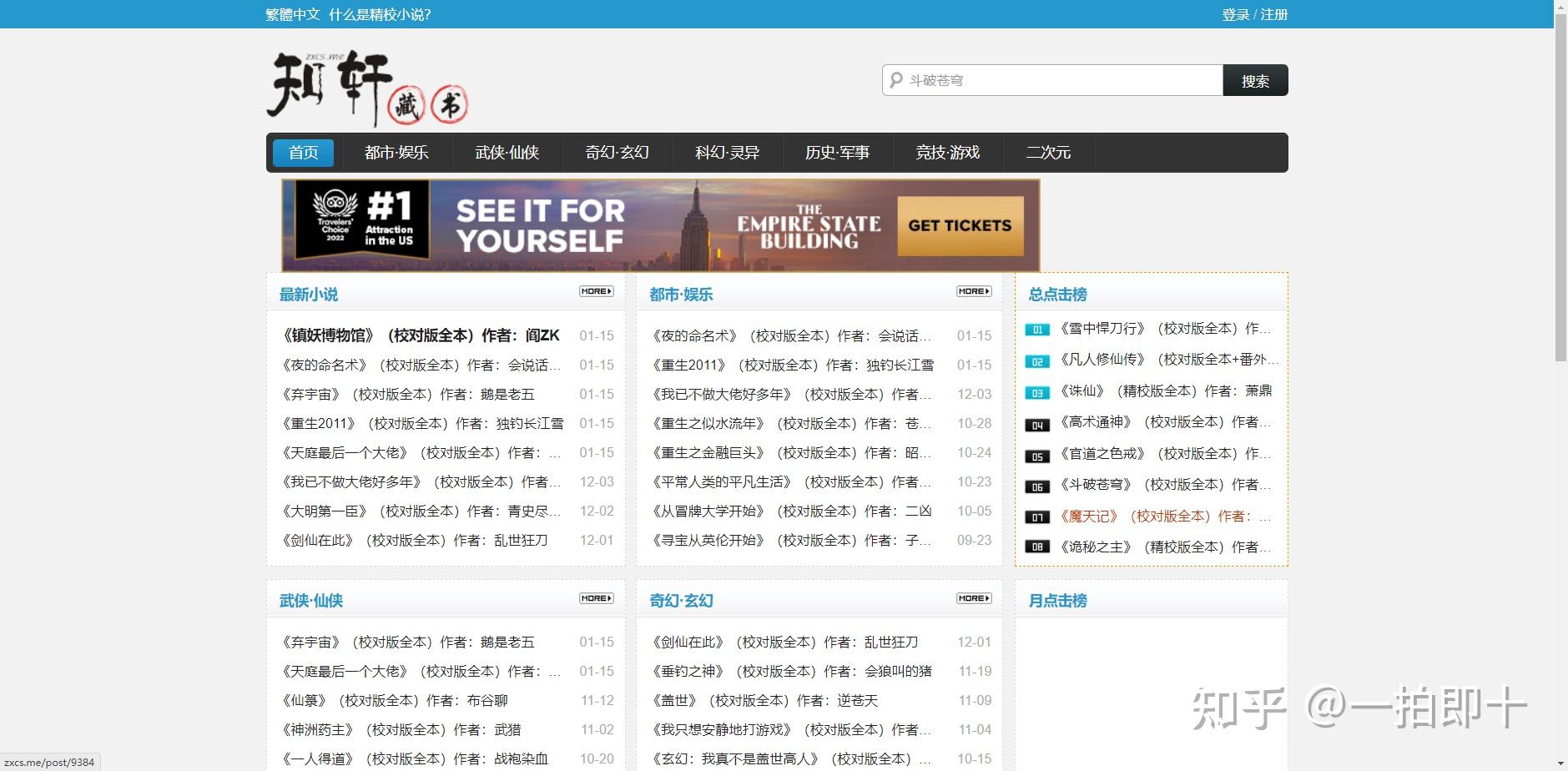Click rank badge 04 beside 高术通神

pos(1037,424)
